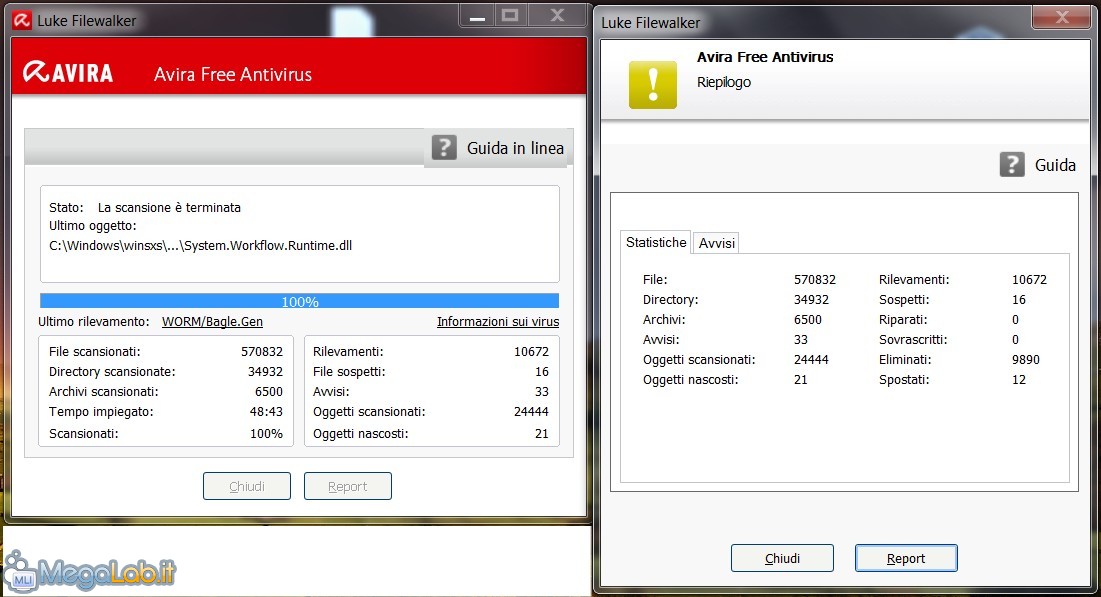
Task: Open Informazioni sui virus link
Action: click(x=498, y=322)
